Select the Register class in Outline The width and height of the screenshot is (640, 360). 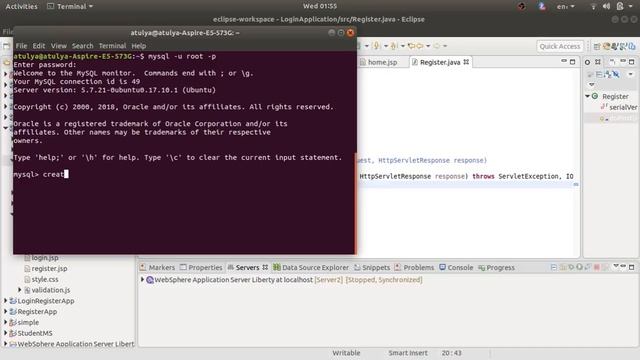[615, 96]
